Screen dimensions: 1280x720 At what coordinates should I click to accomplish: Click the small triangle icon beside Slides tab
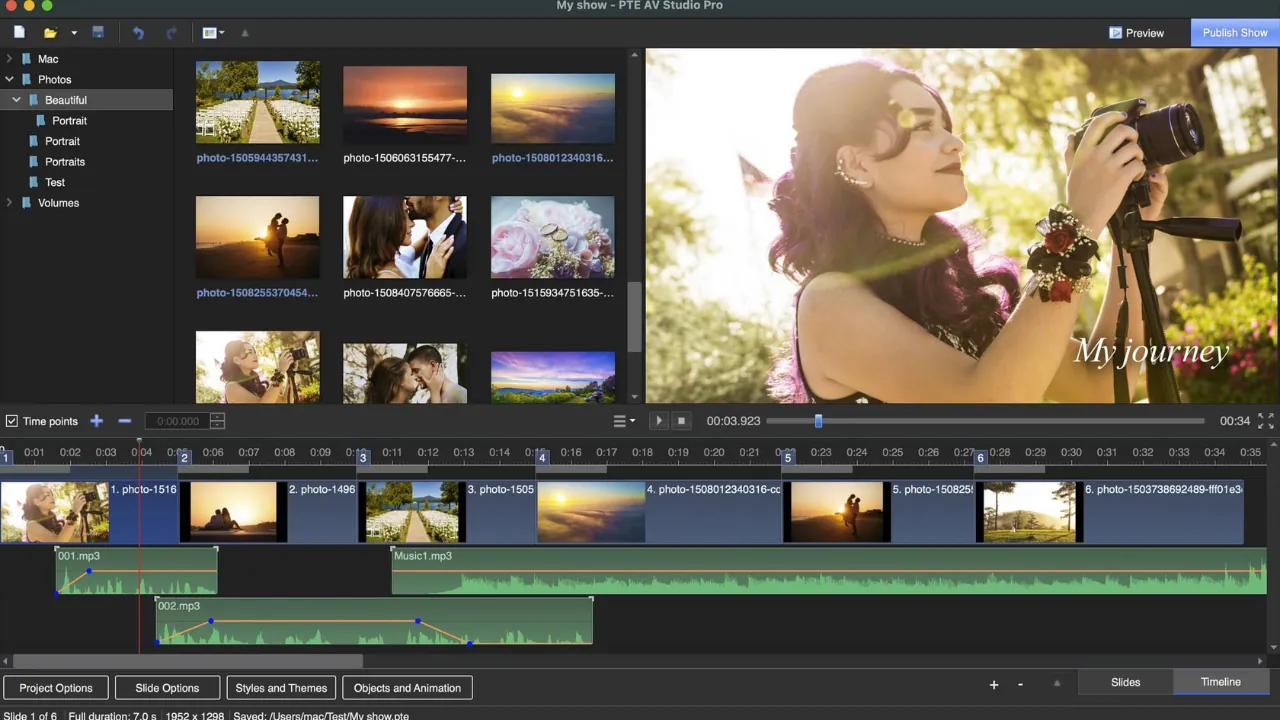[1057, 683]
